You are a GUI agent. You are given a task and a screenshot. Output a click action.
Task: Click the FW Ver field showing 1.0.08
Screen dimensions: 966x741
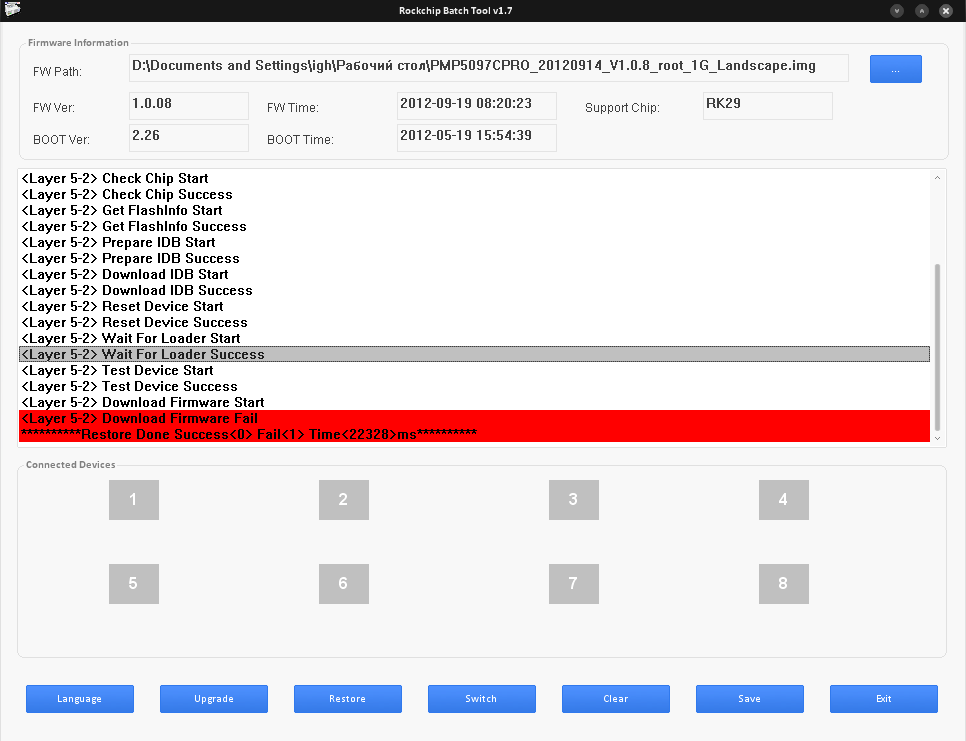pos(189,106)
